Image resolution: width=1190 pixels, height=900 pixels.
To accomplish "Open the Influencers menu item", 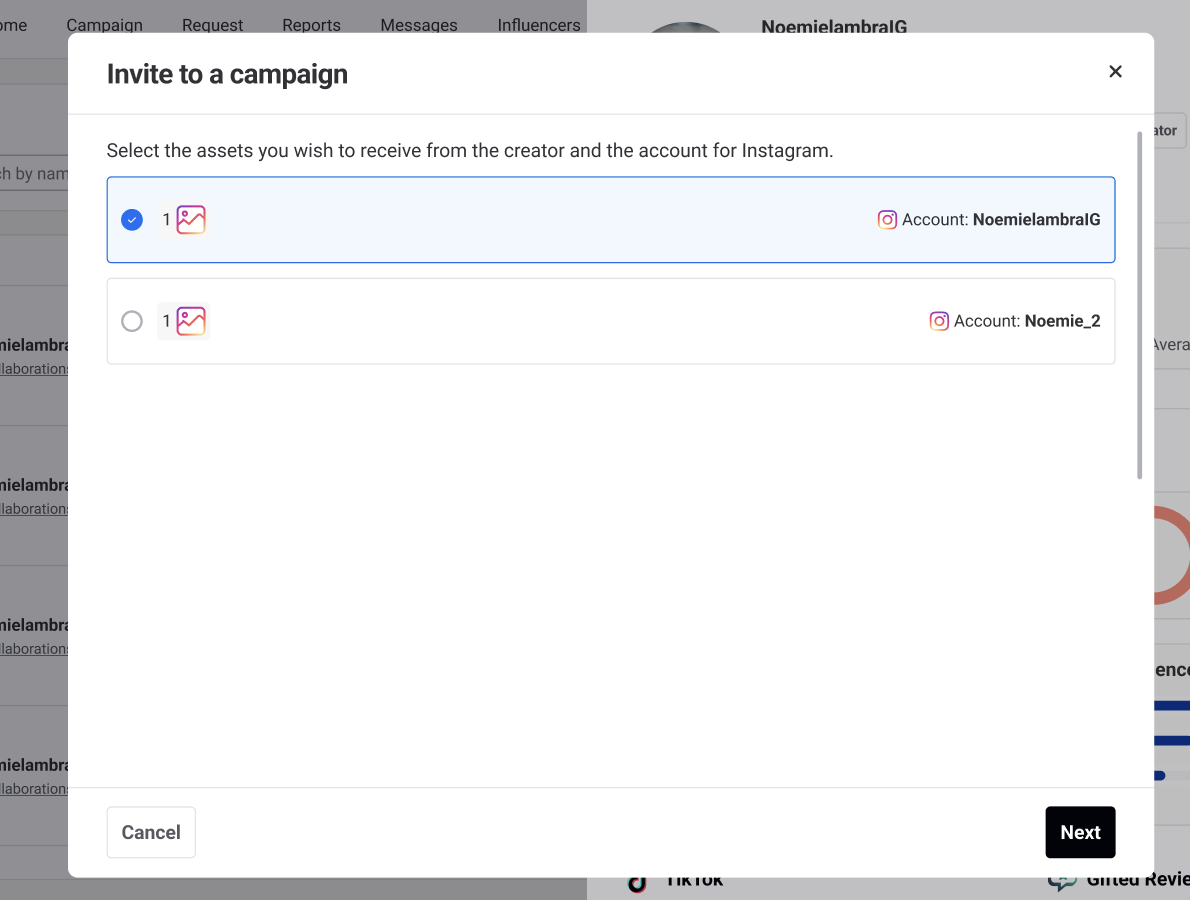I will click(539, 25).
